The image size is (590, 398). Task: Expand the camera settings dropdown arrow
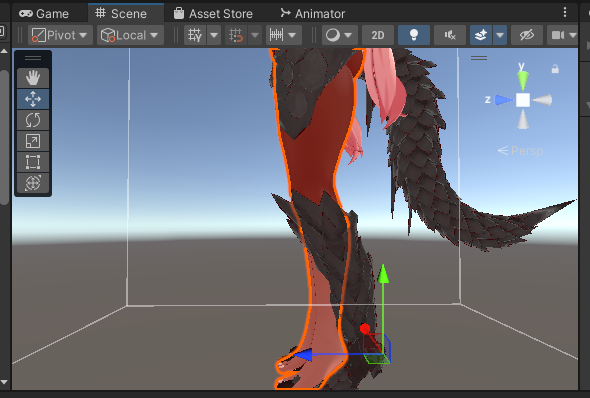coord(573,35)
